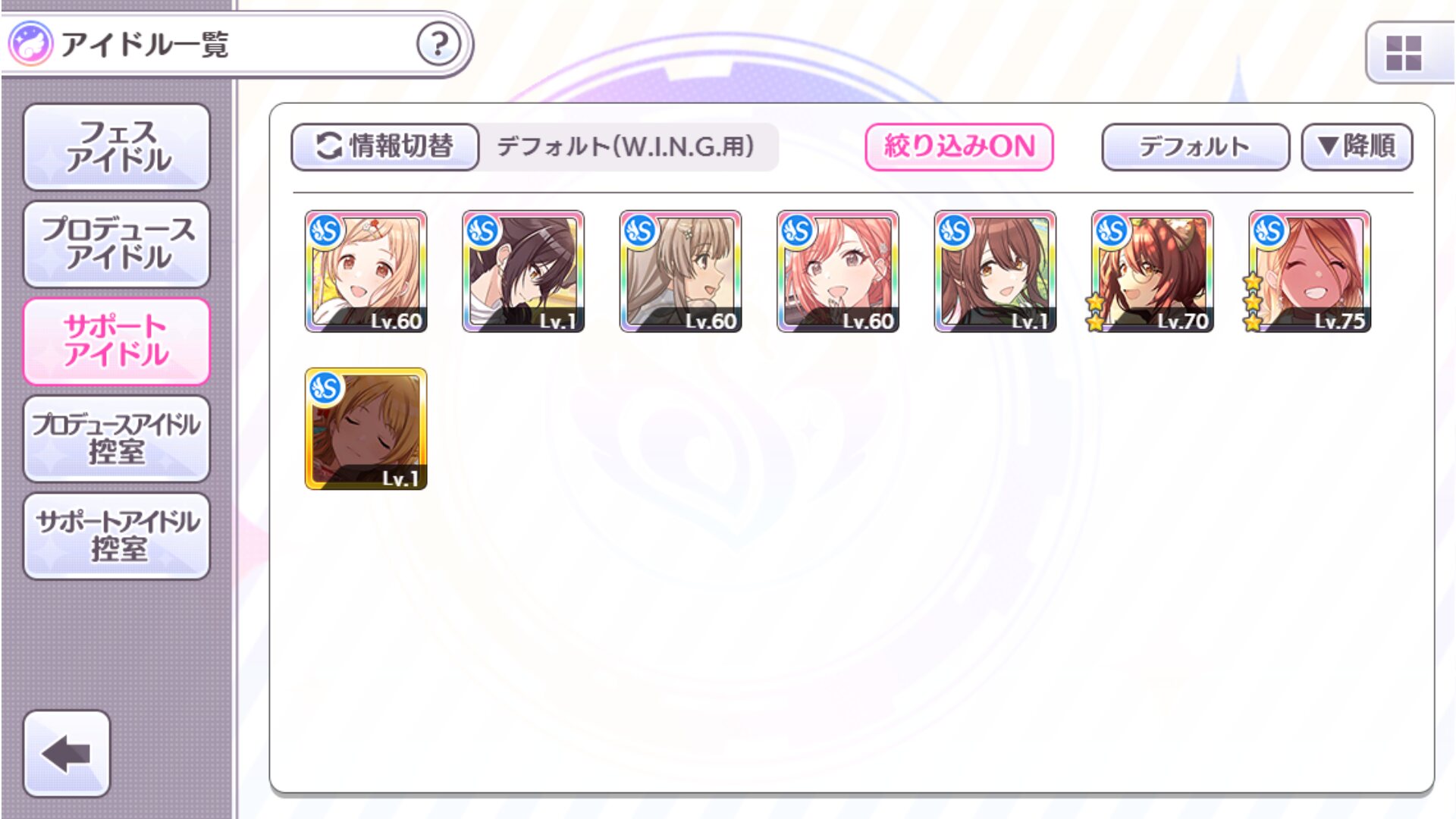Image resolution: width=1456 pixels, height=819 pixels.
Task: Switch info display with 情報切替
Action: click(x=385, y=146)
